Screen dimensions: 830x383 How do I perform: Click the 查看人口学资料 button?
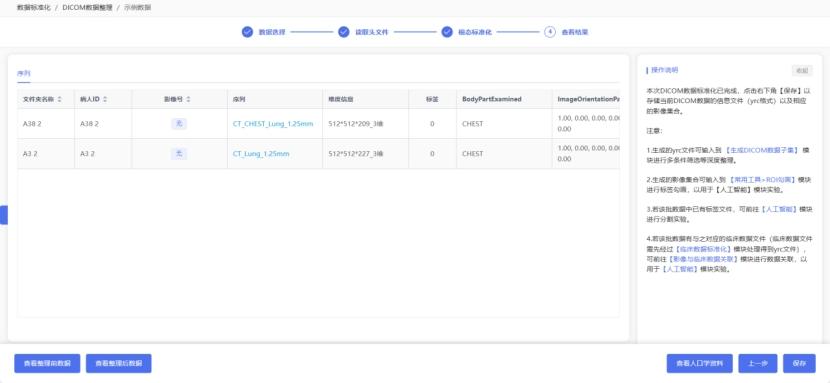point(699,363)
